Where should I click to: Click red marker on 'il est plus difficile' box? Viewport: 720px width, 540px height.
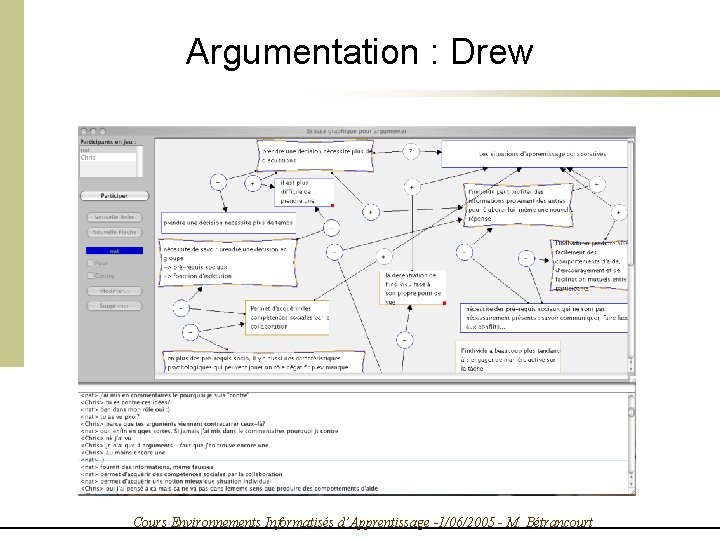(332, 205)
